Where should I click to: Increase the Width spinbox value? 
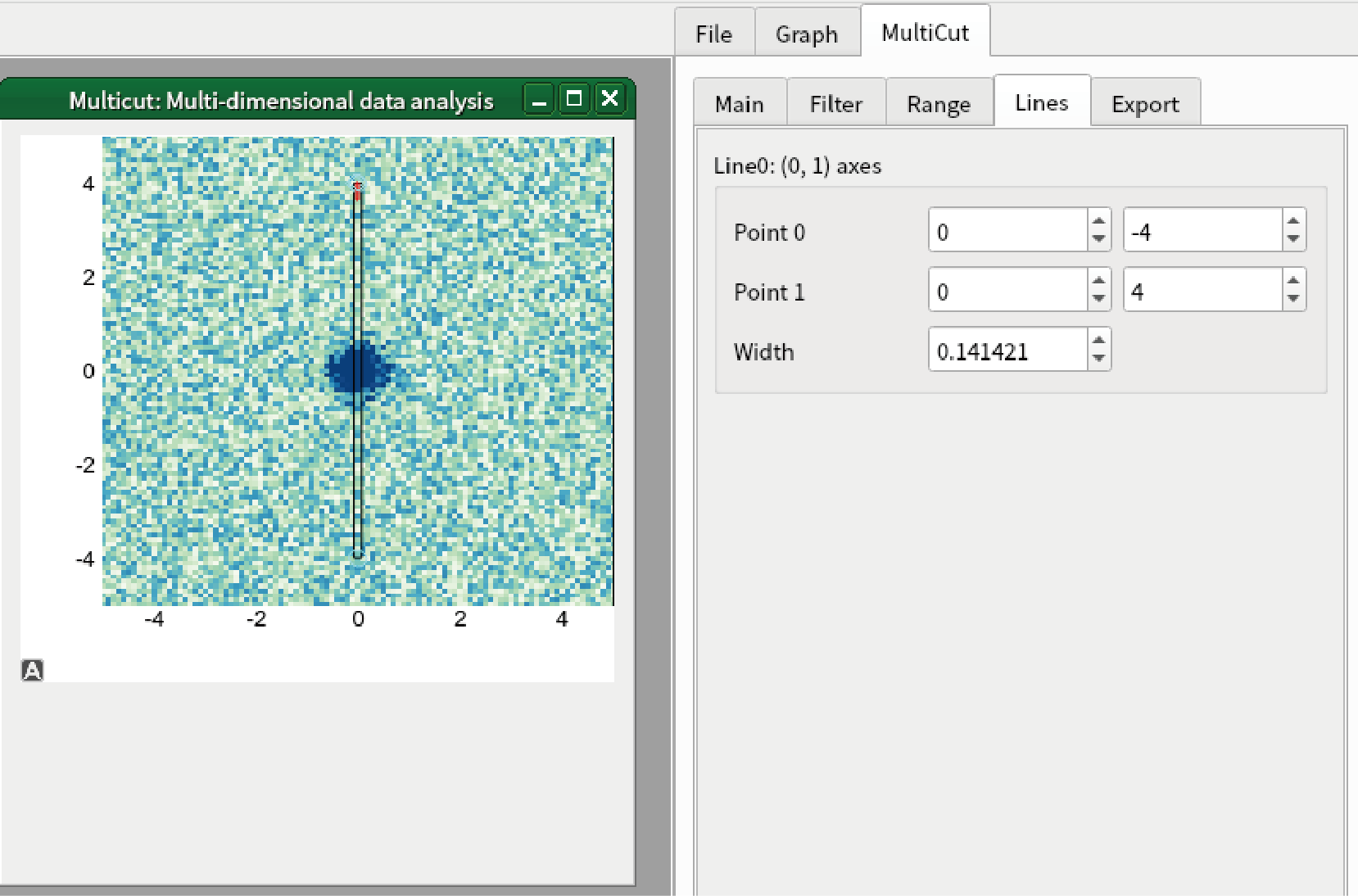pos(1099,340)
